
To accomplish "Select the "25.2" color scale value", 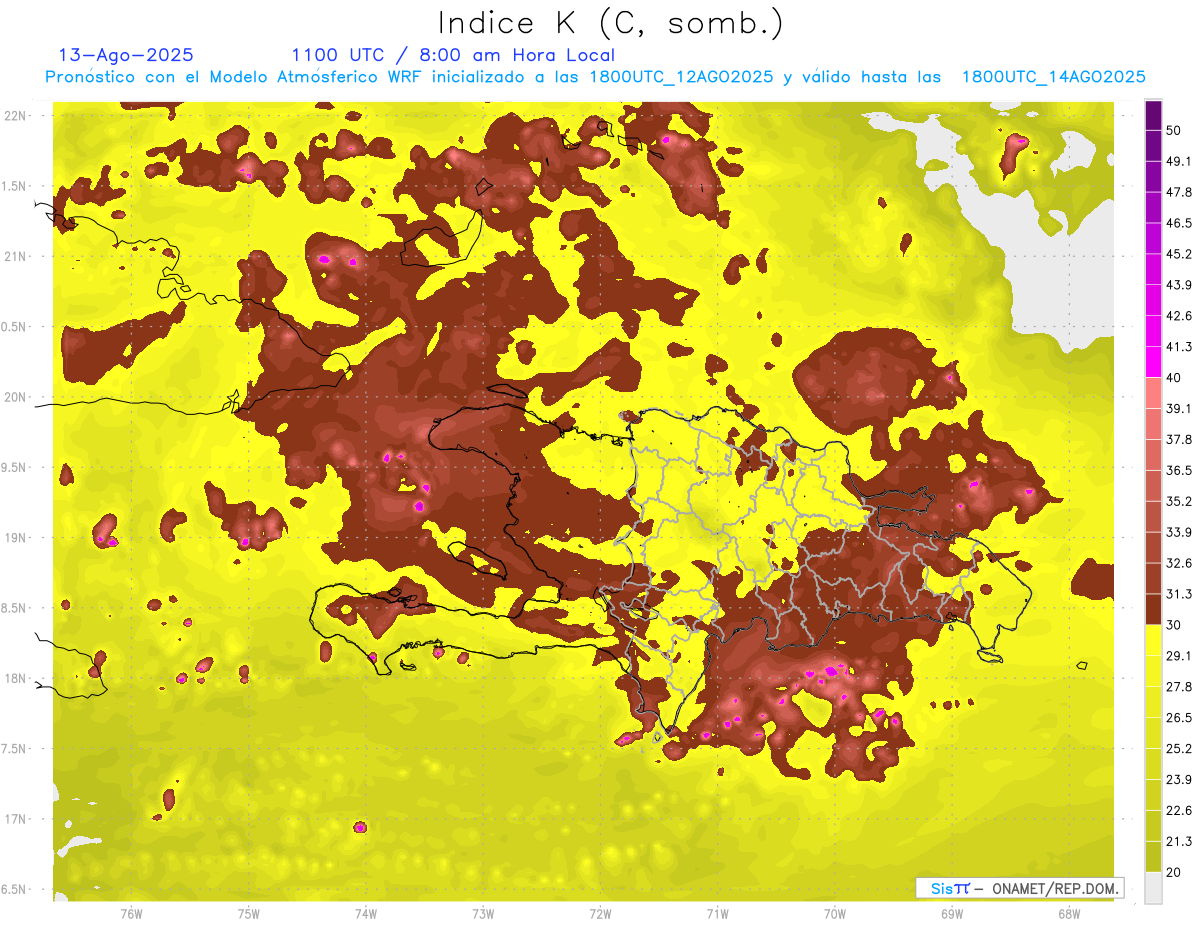I will [1179, 749].
